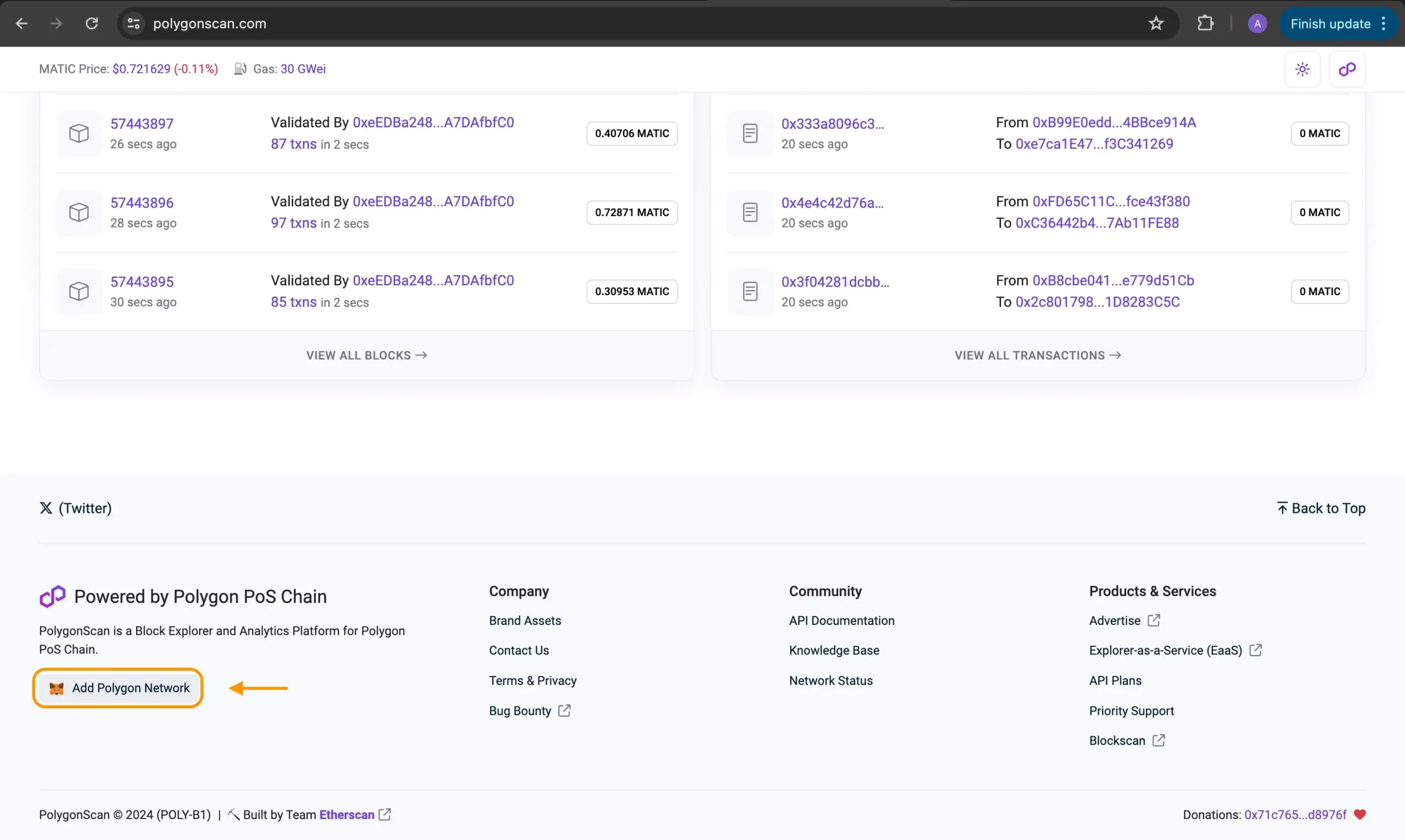Open Explorer-as-a-Service (EaaS) link

pos(1175,651)
